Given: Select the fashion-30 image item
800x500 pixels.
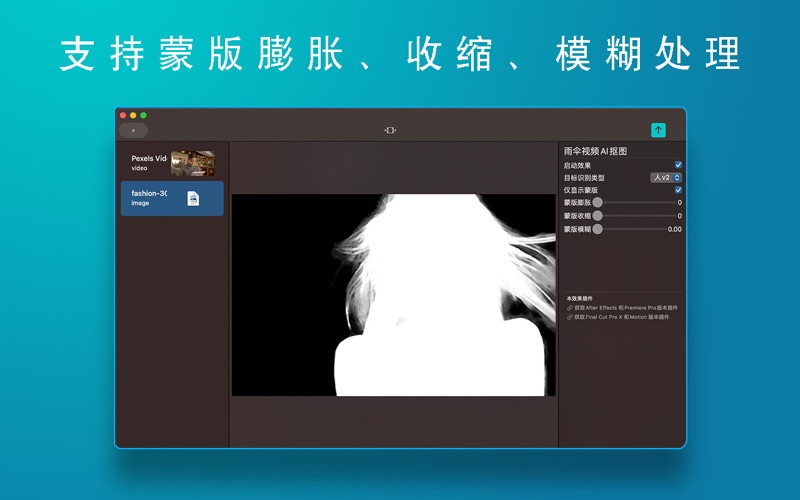Looking at the screenshot, I should 172,198.
